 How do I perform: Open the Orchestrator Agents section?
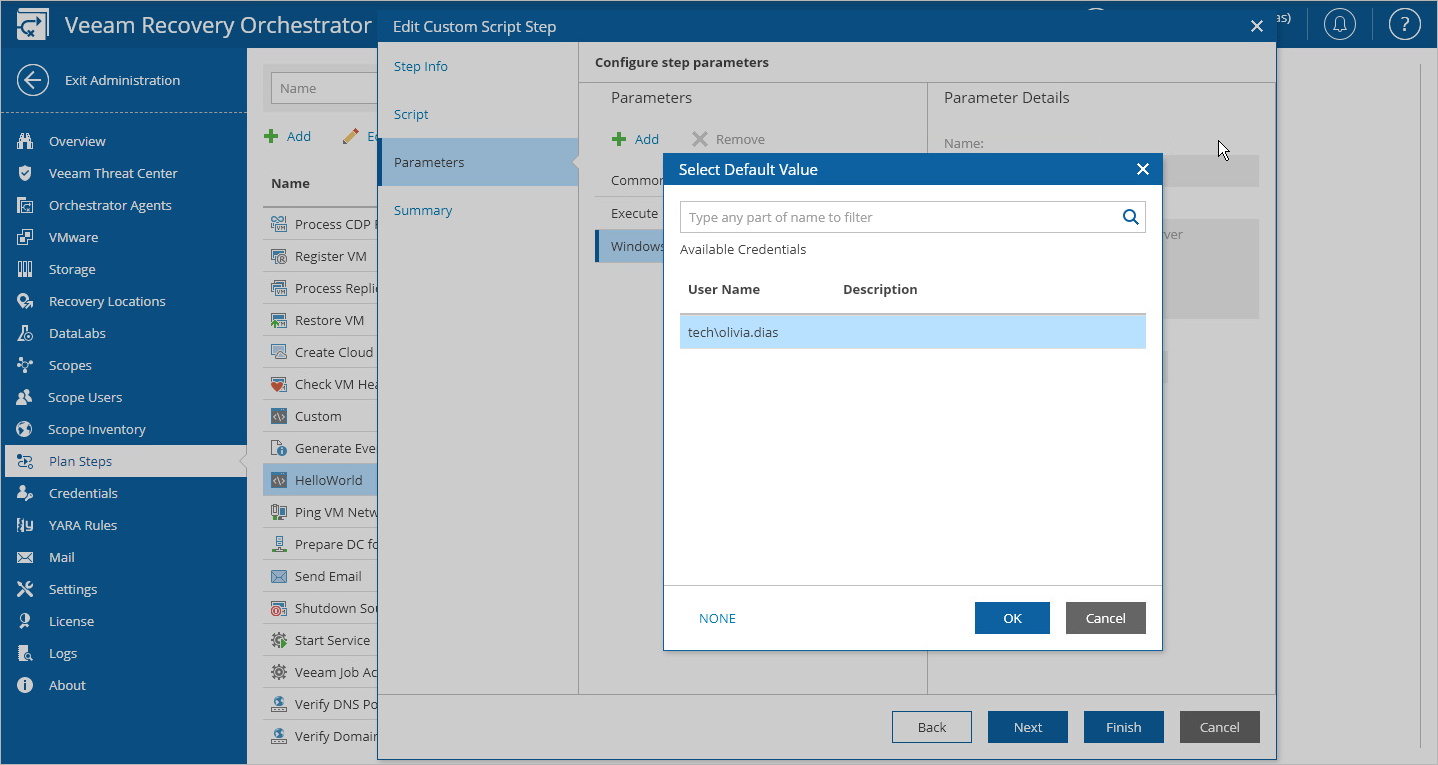click(110, 205)
